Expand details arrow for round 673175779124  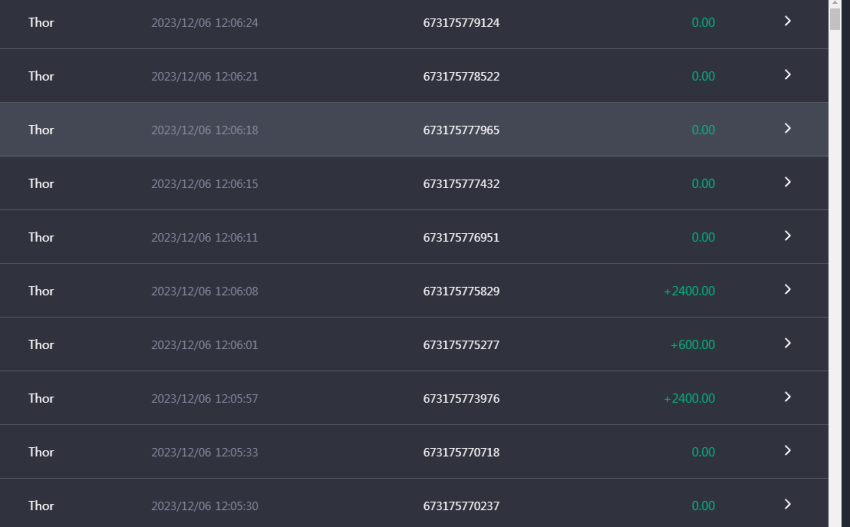pos(788,21)
